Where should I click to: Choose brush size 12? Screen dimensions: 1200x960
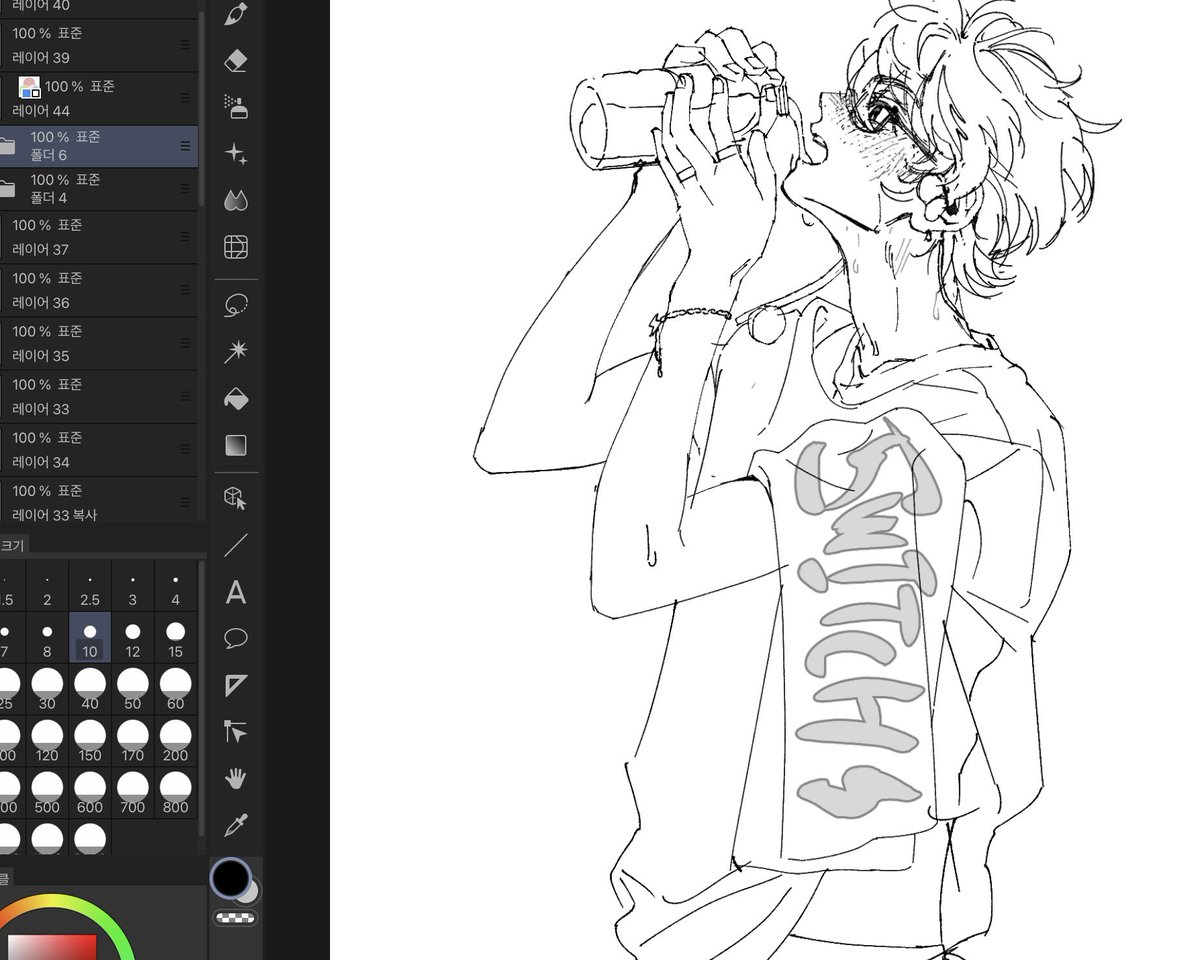click(x=133, y=638)
